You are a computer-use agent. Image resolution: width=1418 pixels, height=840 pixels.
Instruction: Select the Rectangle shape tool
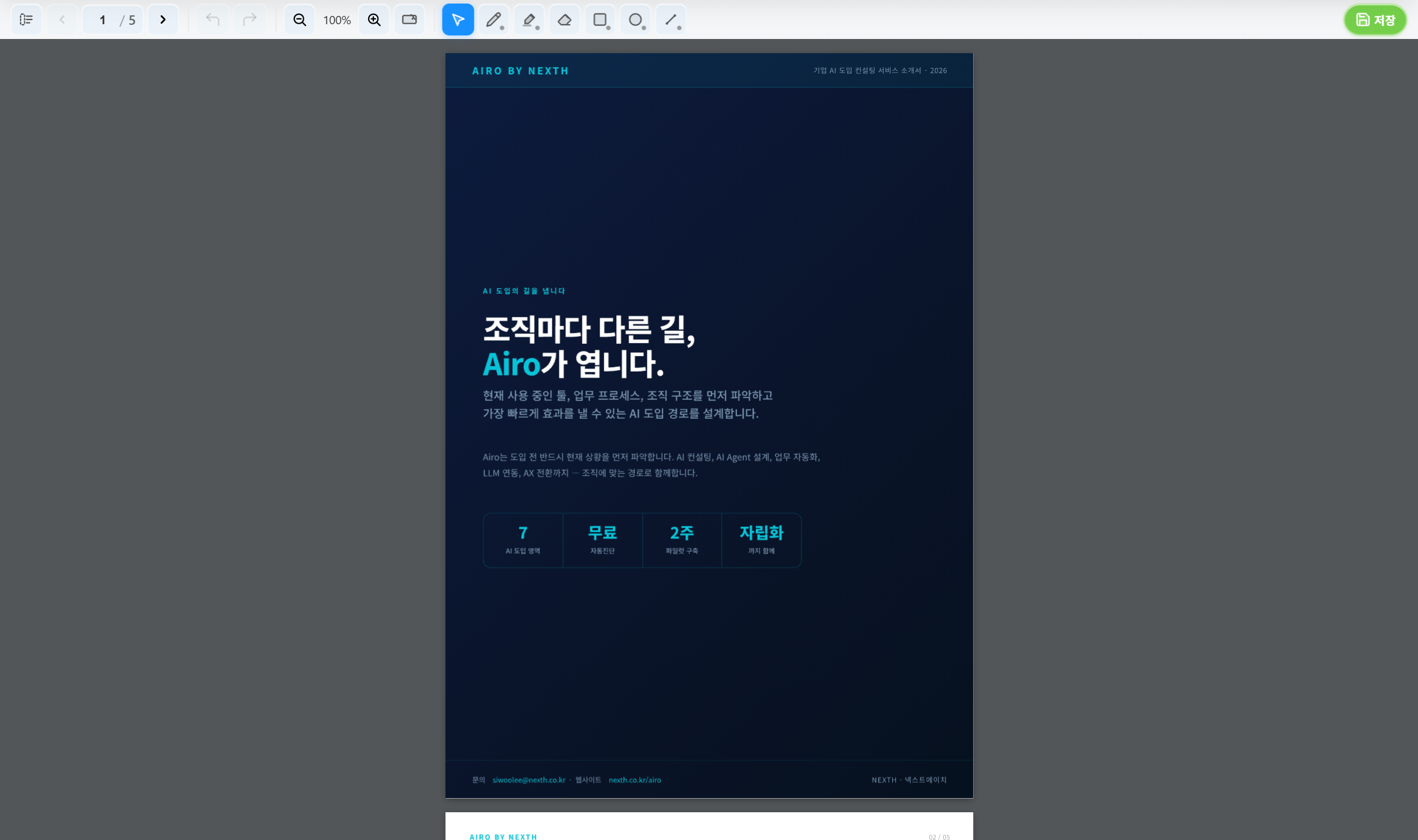tap(600, 19)
